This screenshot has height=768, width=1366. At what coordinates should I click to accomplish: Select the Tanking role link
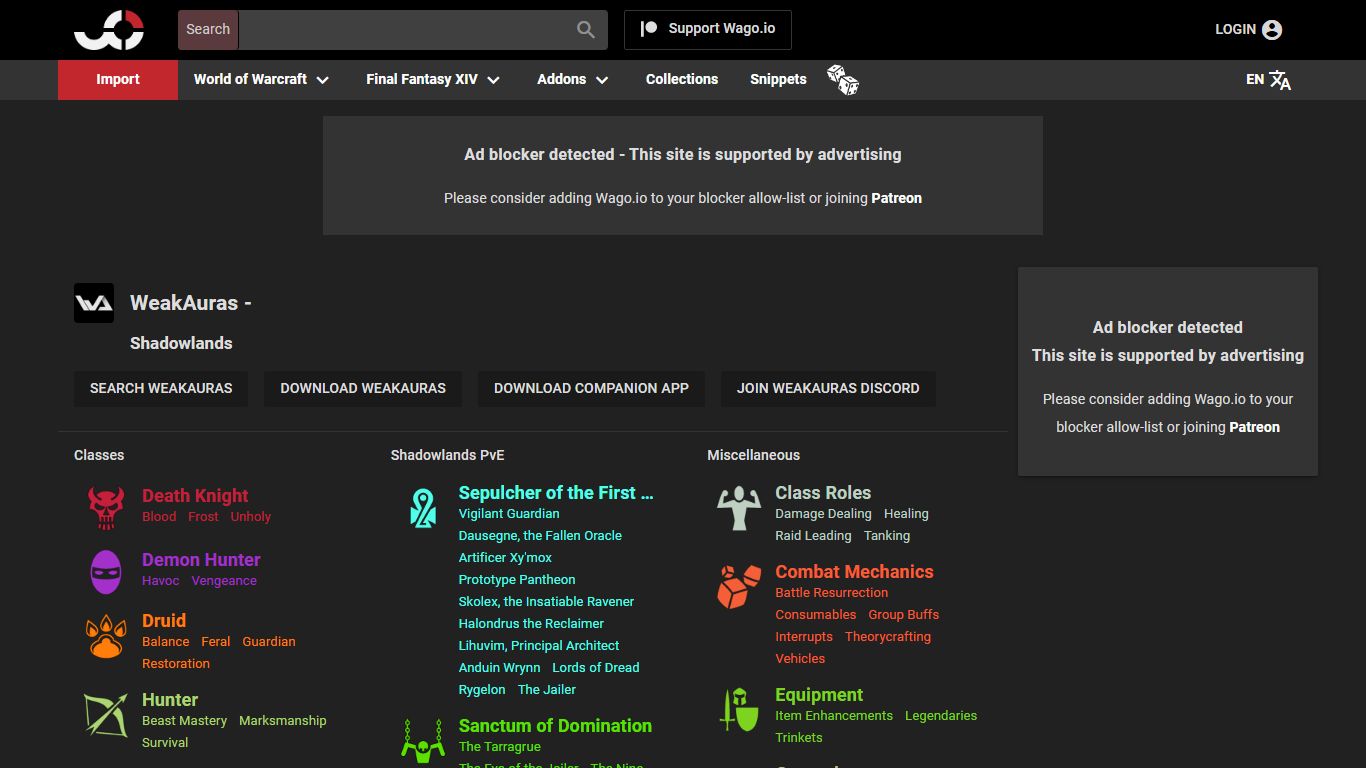[x=887, y=536]
